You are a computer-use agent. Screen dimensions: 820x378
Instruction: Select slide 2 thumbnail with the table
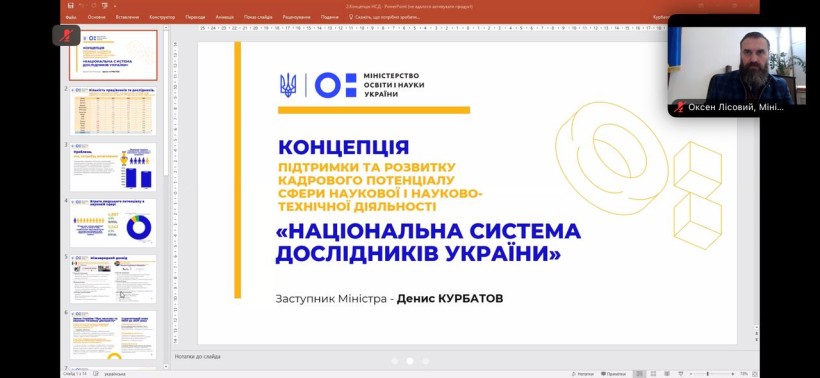coord(113,111)
